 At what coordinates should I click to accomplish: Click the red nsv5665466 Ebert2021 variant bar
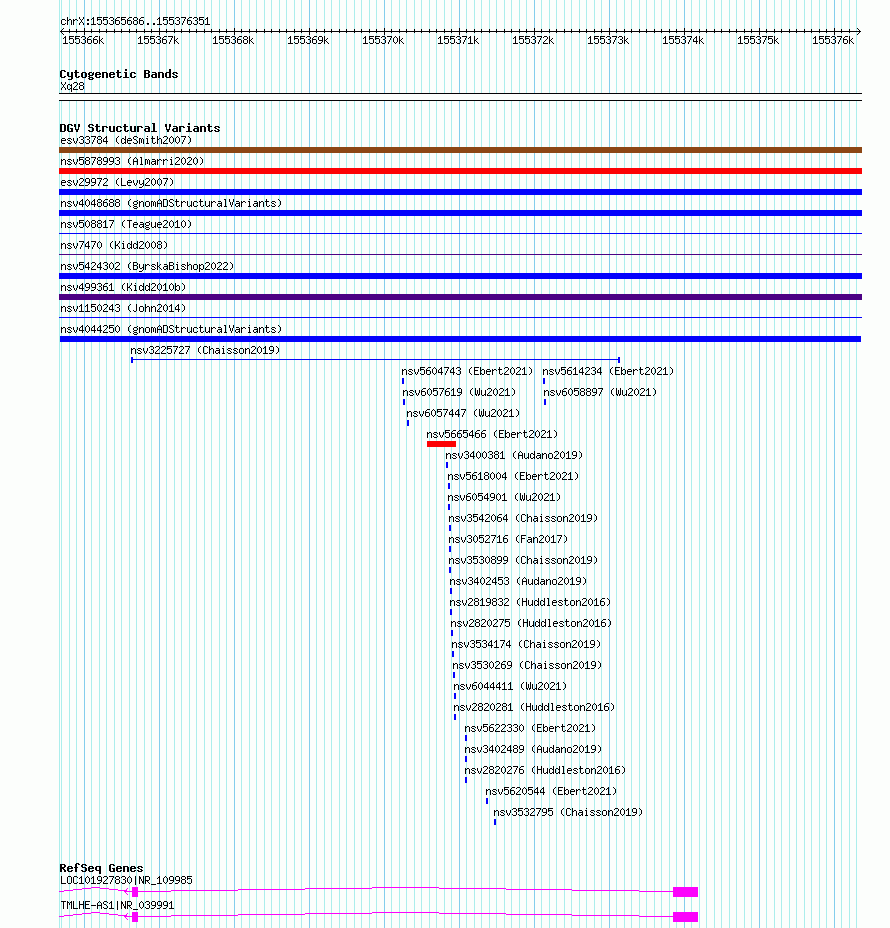tap(441, 444)
